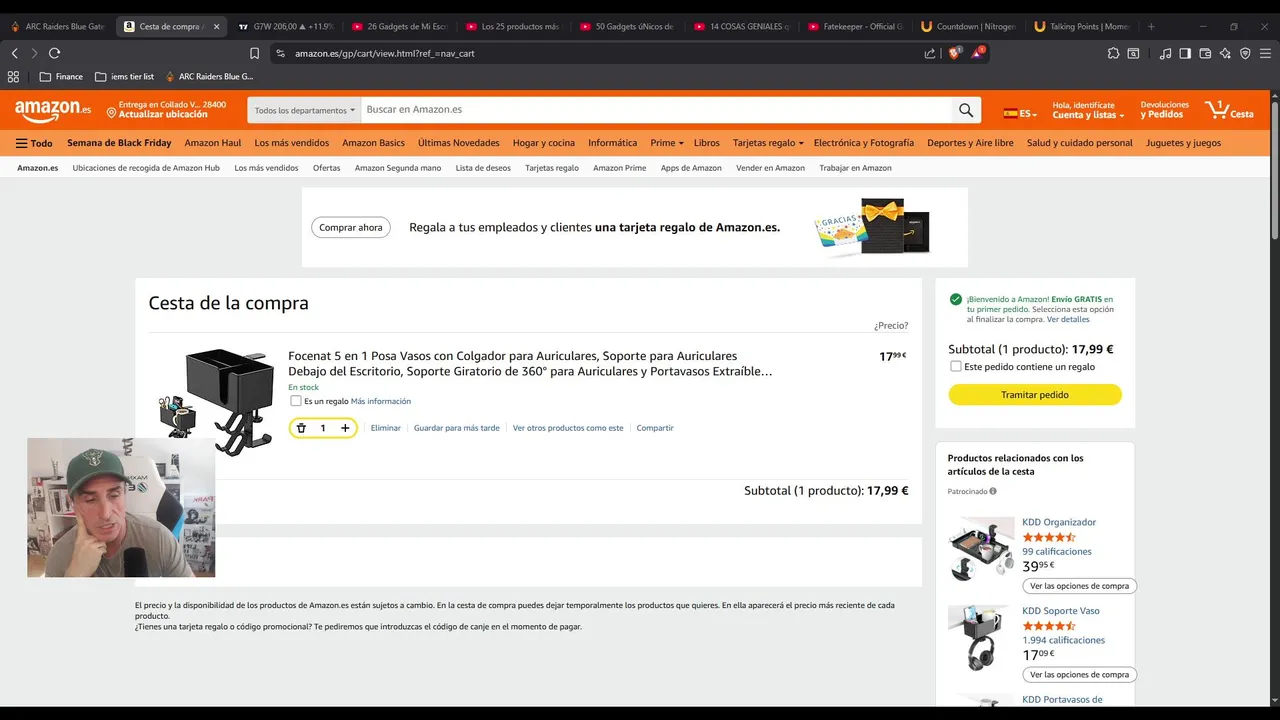
Task: Open the ES language dropdown
Action: 1020,113
